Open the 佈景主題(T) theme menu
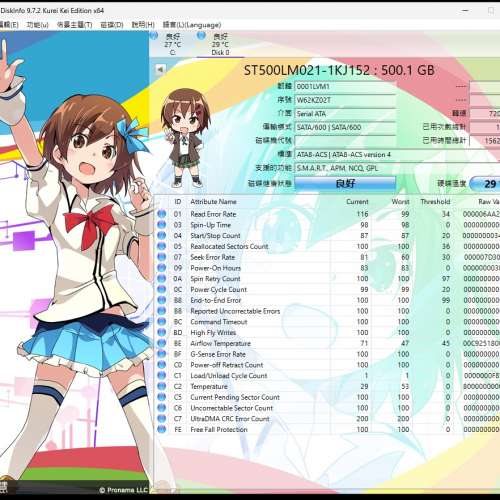Image resolution: width=500 pixels, height=500 pixels. click(x=74, y=25)
